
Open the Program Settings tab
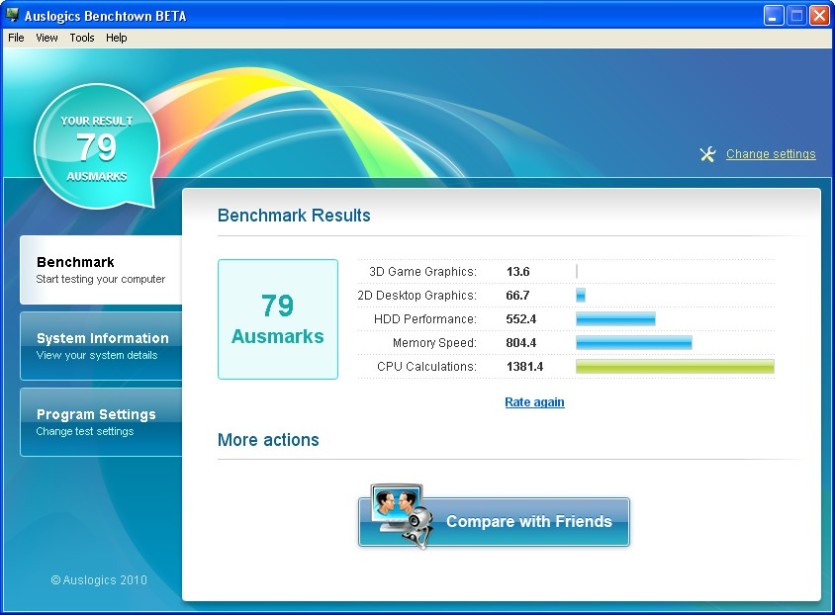(101, 422)
